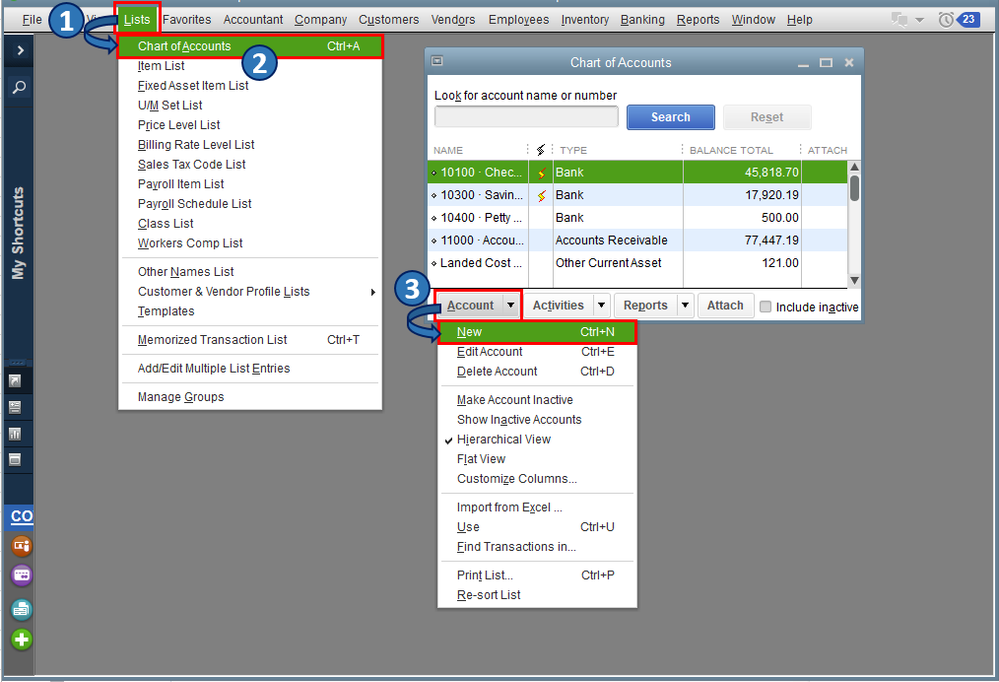Open the orange sidebar circle icon

point(22,546)
